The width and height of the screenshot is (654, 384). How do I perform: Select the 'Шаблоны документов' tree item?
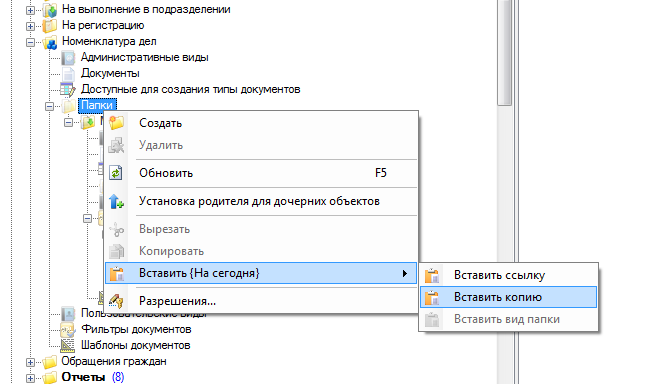136,345
